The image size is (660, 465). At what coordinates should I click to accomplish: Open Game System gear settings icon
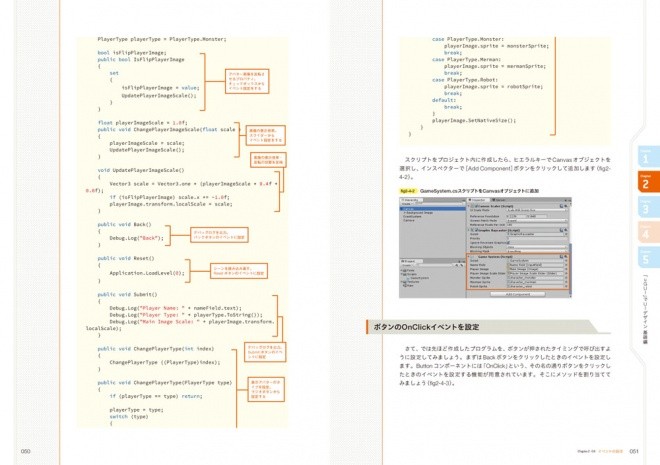pos(566,257)
